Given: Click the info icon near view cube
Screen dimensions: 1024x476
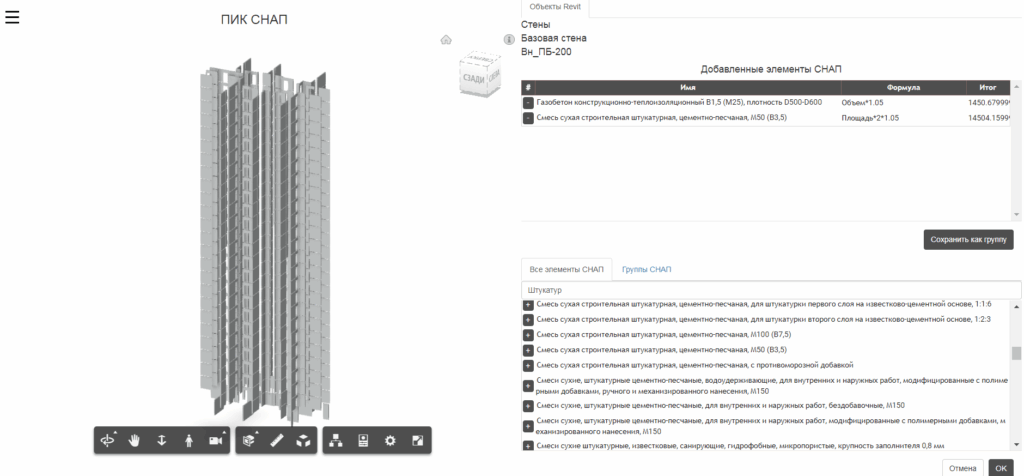Looking at the screenshot, I should click(x=510, y=40).
